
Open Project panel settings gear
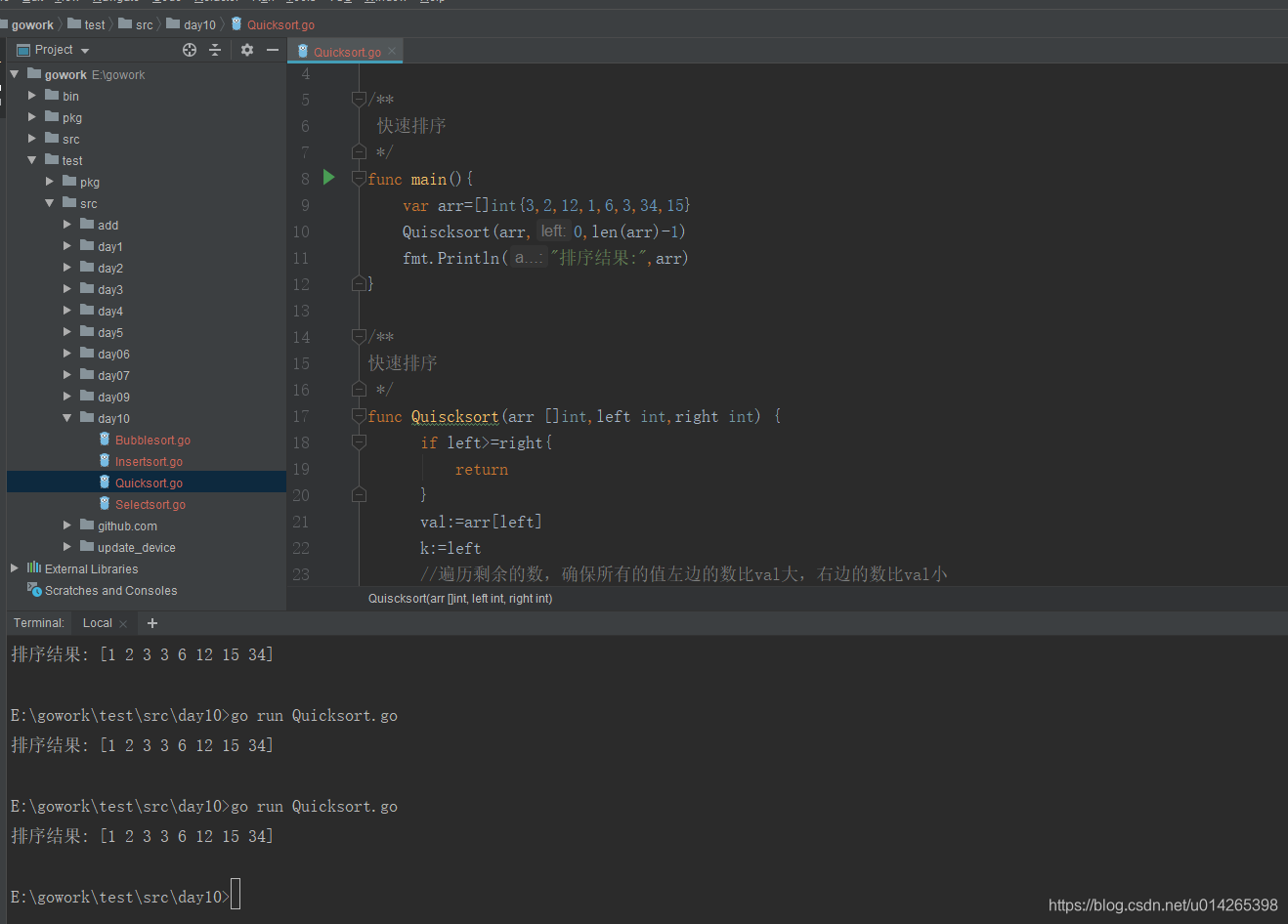tap(247, 50)
